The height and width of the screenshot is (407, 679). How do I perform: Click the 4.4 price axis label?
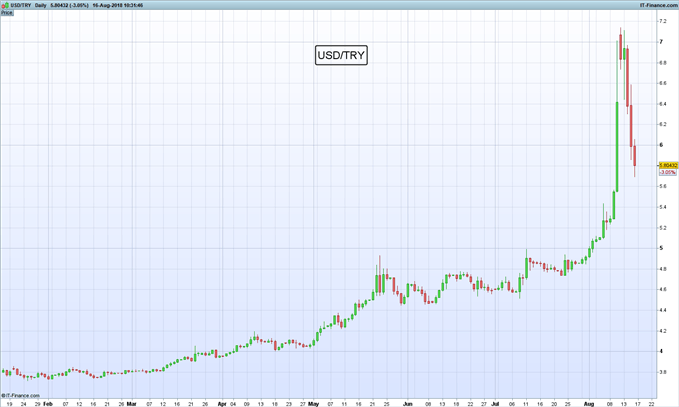point(663,310)
